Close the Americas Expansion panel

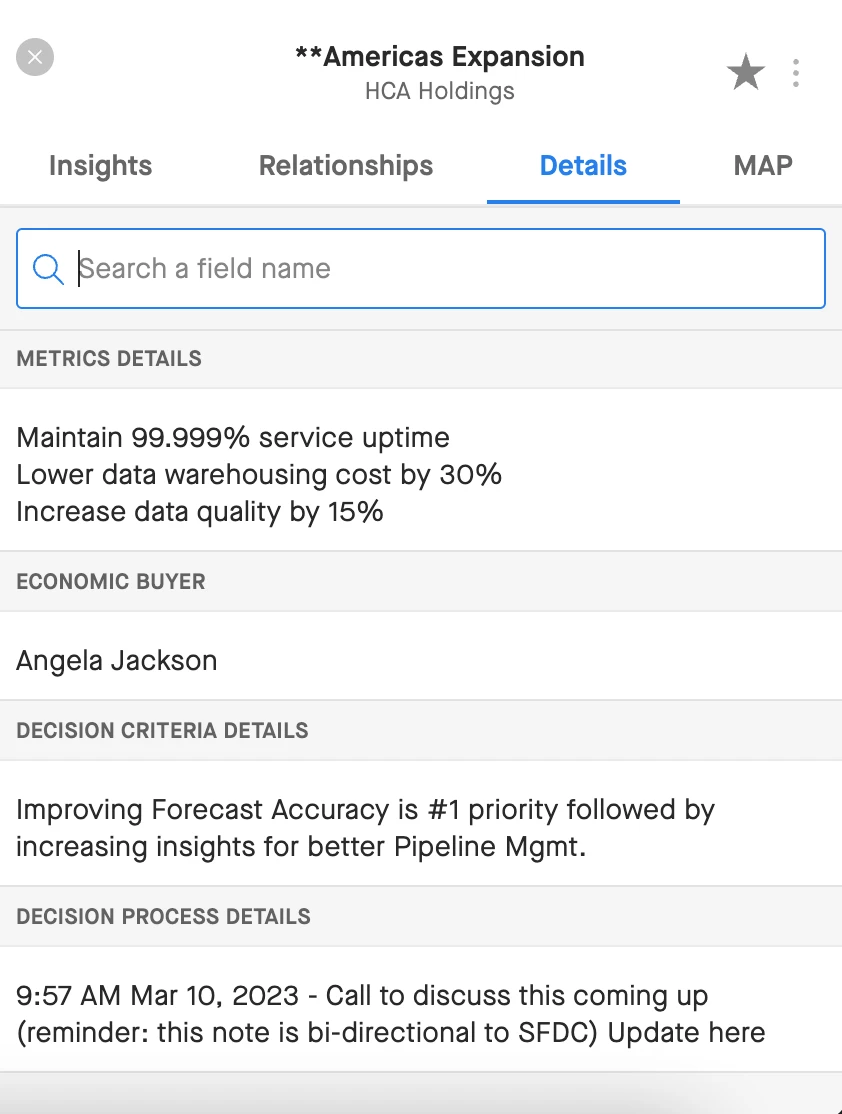[35, 57]
